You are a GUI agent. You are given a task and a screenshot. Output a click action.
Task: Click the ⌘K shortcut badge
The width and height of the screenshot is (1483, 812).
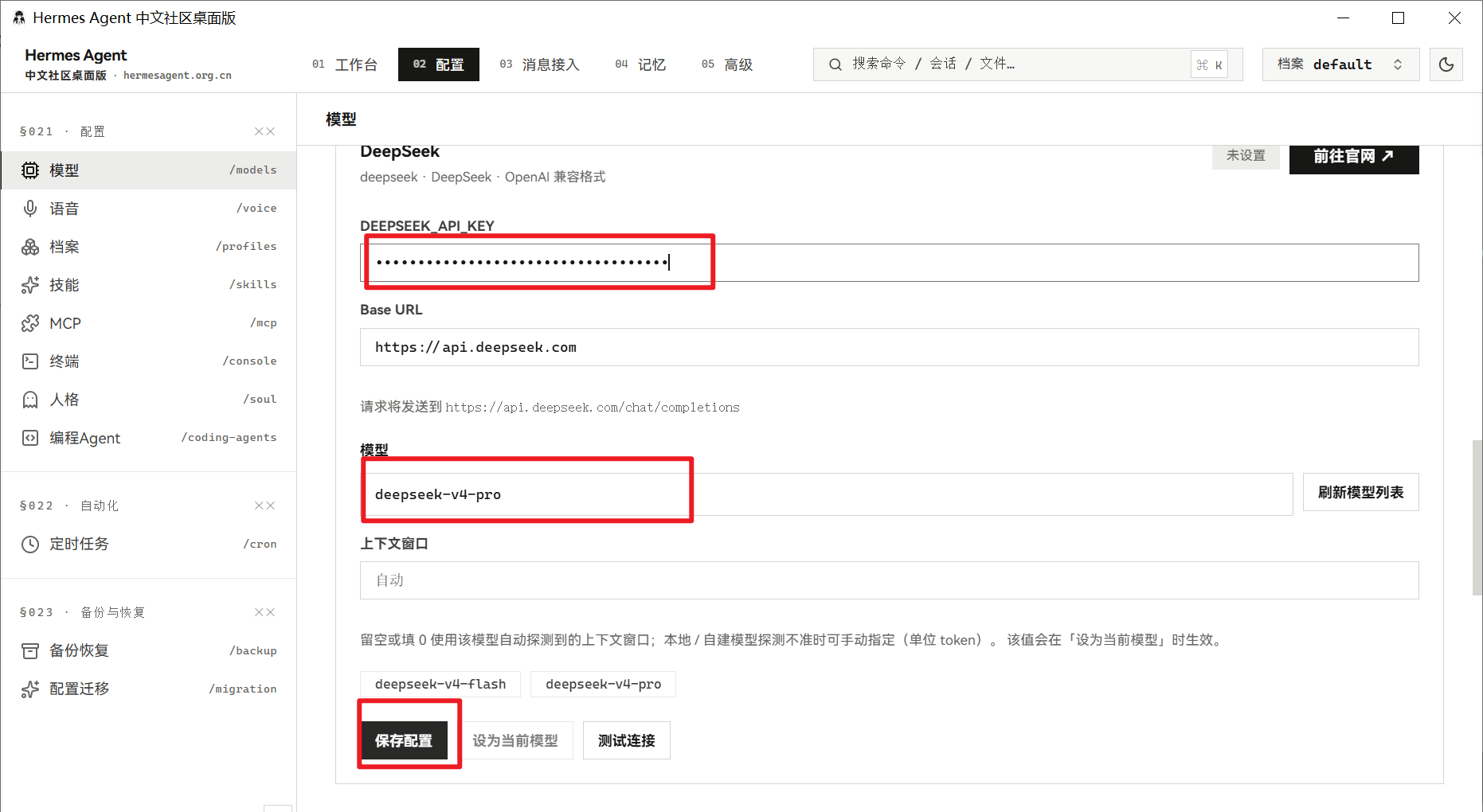tap(1209, 64)
